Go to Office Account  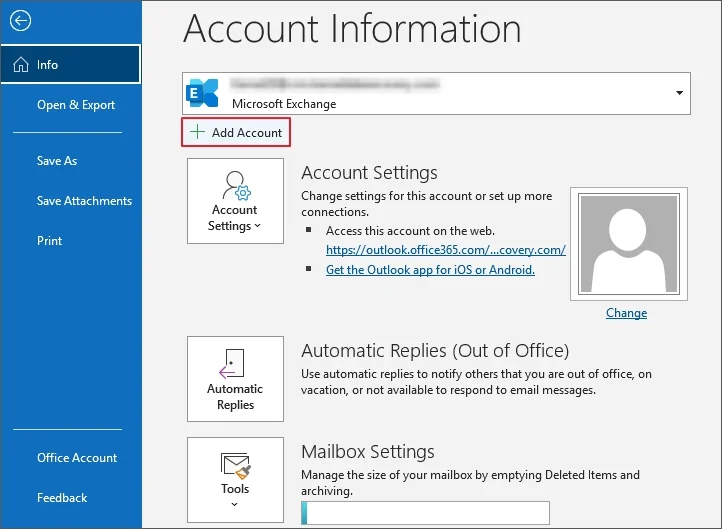77,458
